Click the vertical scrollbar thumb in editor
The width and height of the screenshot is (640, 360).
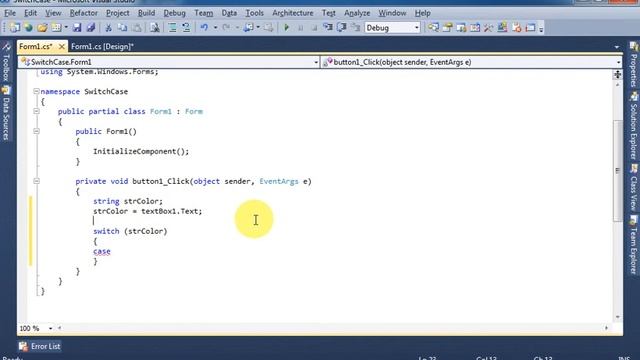click(618, 171)
